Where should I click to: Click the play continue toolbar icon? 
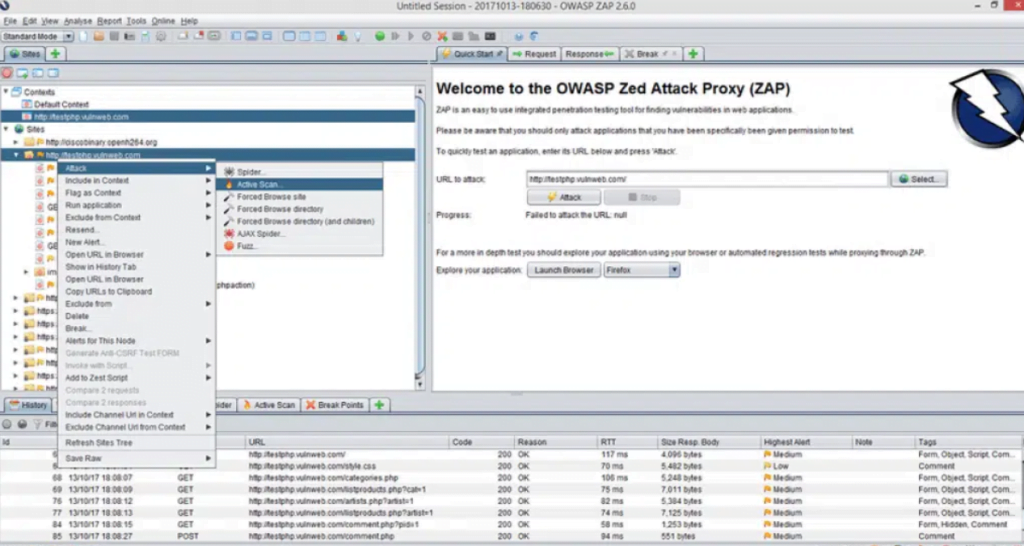pos(411,37)
